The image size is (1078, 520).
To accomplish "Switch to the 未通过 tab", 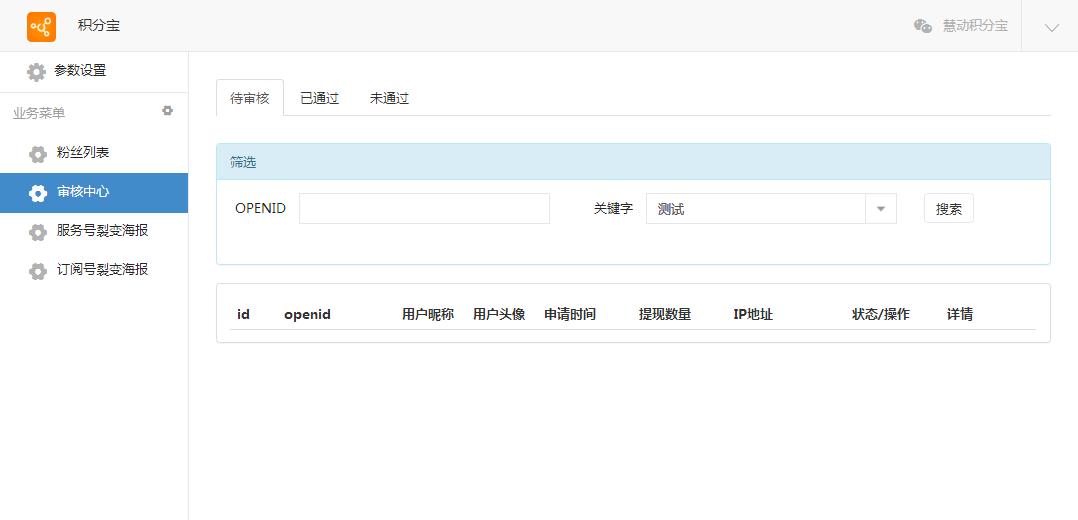I will pyautogui.click(x=389, y=98).
